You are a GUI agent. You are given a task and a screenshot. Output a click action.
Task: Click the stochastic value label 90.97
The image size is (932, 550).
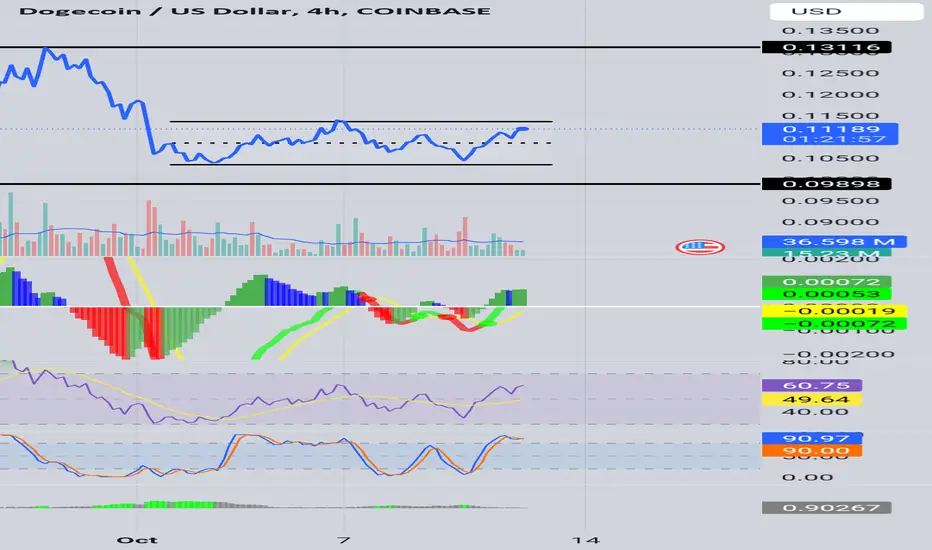click(812, 438)
